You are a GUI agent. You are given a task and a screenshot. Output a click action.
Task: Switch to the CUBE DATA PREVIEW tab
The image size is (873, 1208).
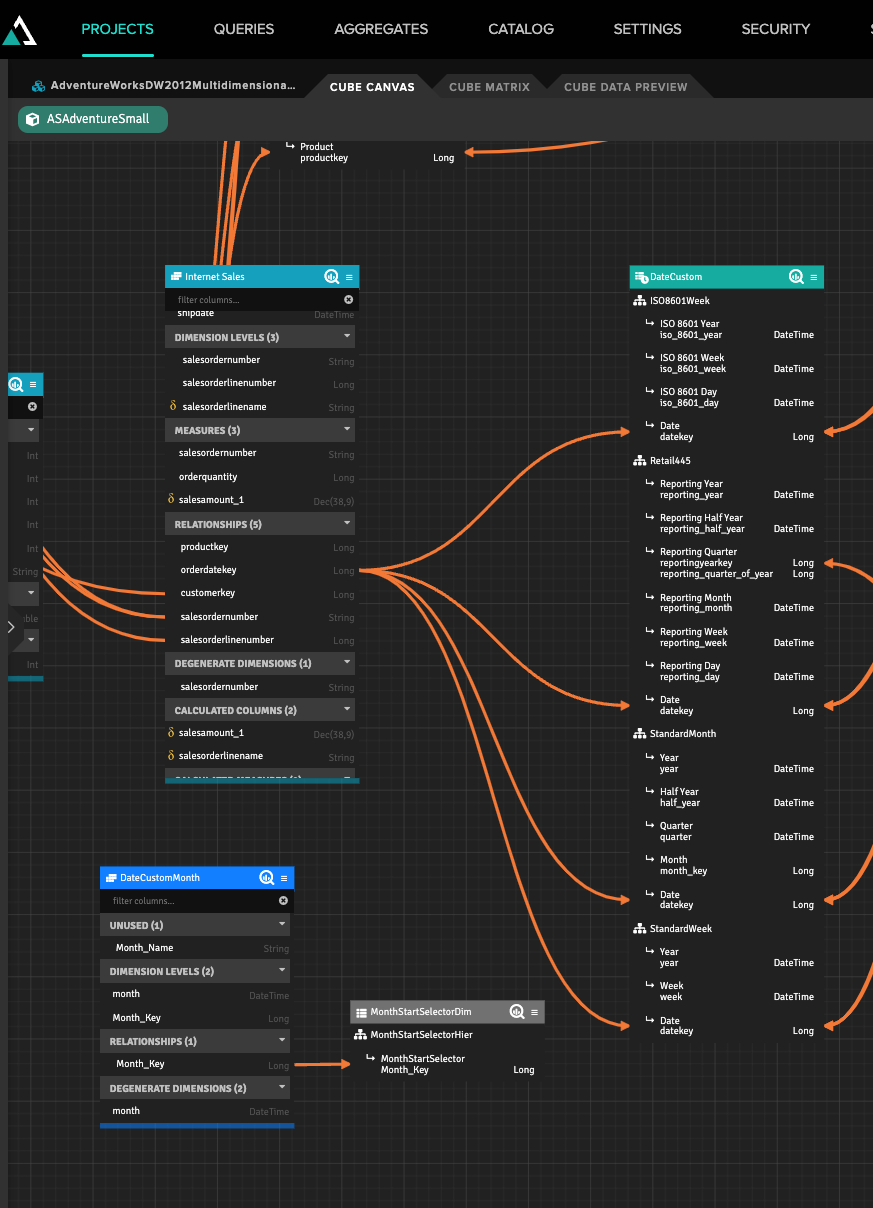point(626,87)
